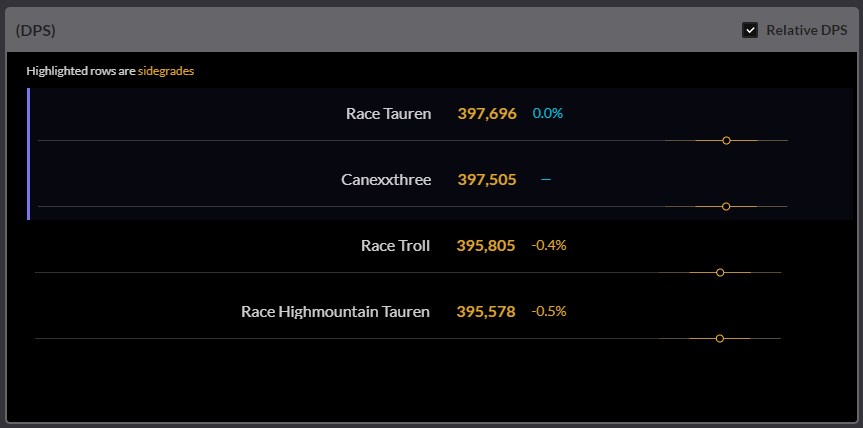This screenshot has height=428, width=863.
Task: Click the -0.5% relative difference
Action: [x=549, y=311]
